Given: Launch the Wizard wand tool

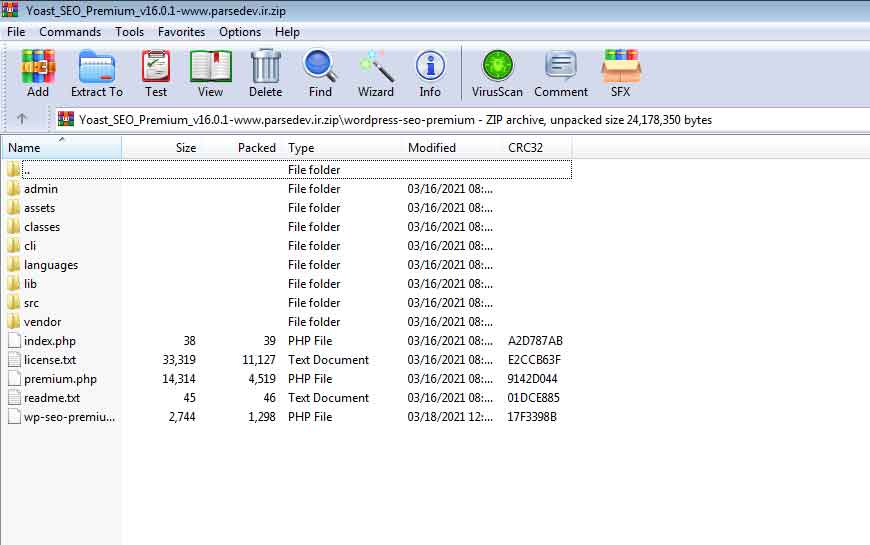Looking at the screenshot, I should pos(376,67).
